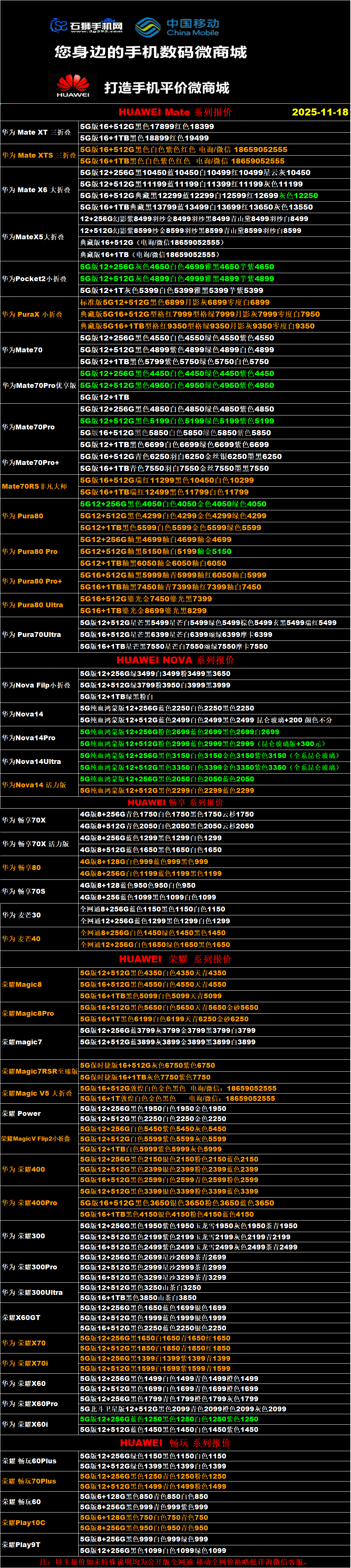The width and height of the screenshot is (351, 1568).
Task: Click the 打造手机平价微商城 banner text
Action: [166, 88]
